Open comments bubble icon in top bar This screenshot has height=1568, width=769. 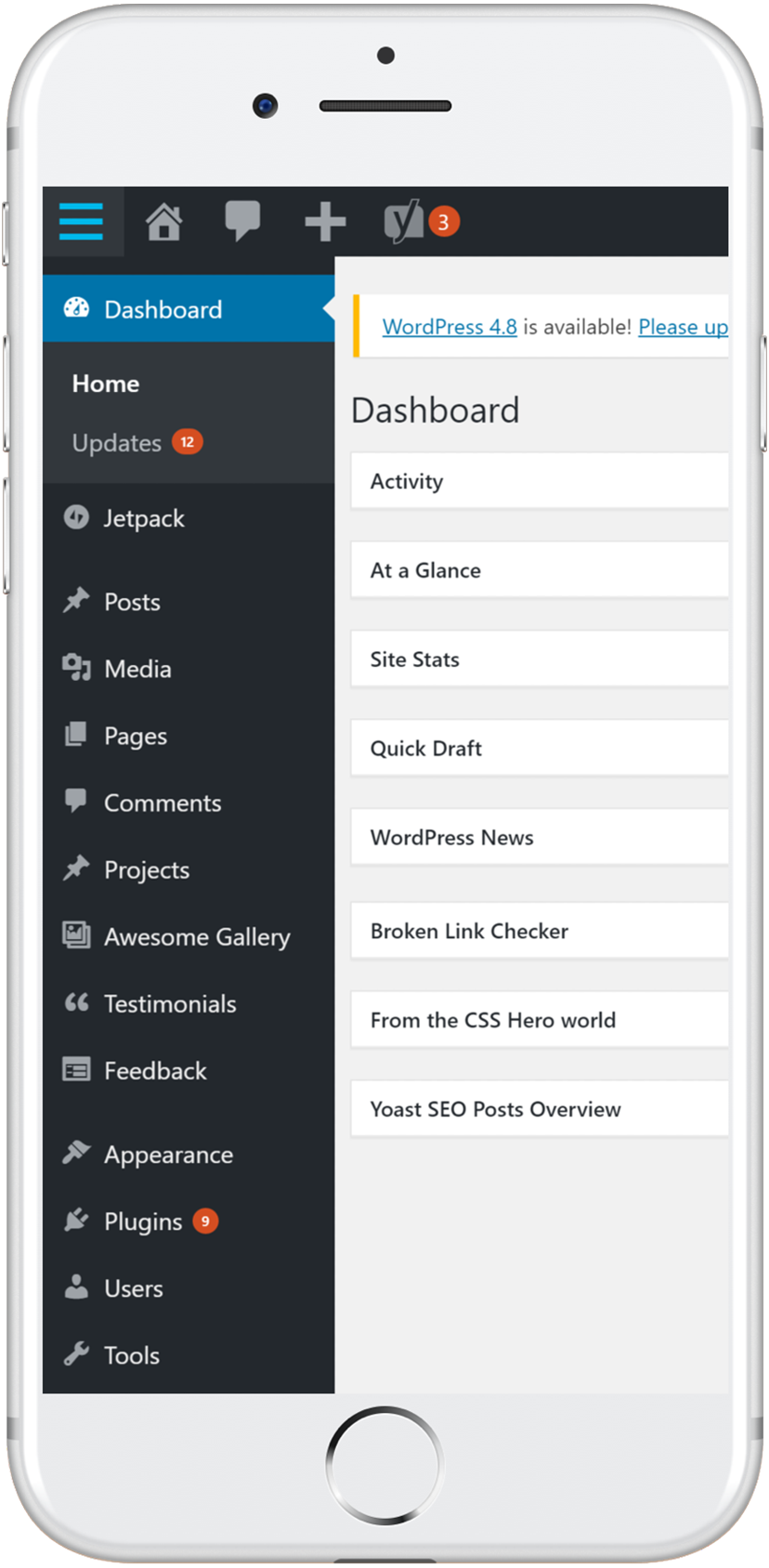click(242, 222)
